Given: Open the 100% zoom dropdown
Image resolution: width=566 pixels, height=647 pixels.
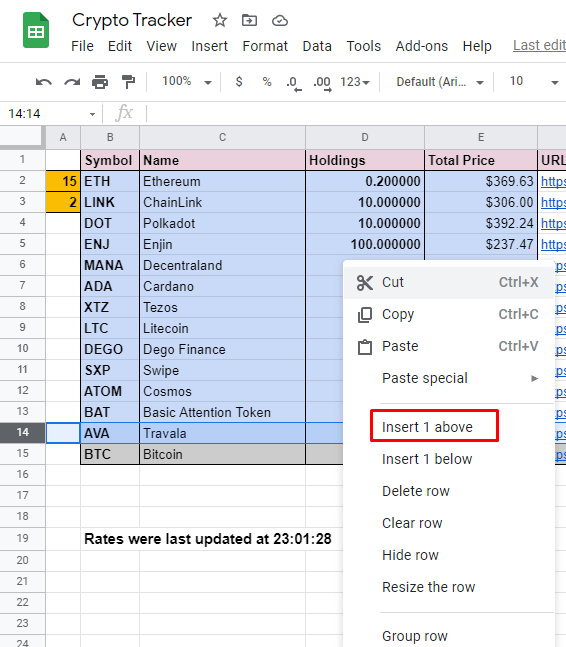Looking at the screenshot, I should [x=187, y=81].
